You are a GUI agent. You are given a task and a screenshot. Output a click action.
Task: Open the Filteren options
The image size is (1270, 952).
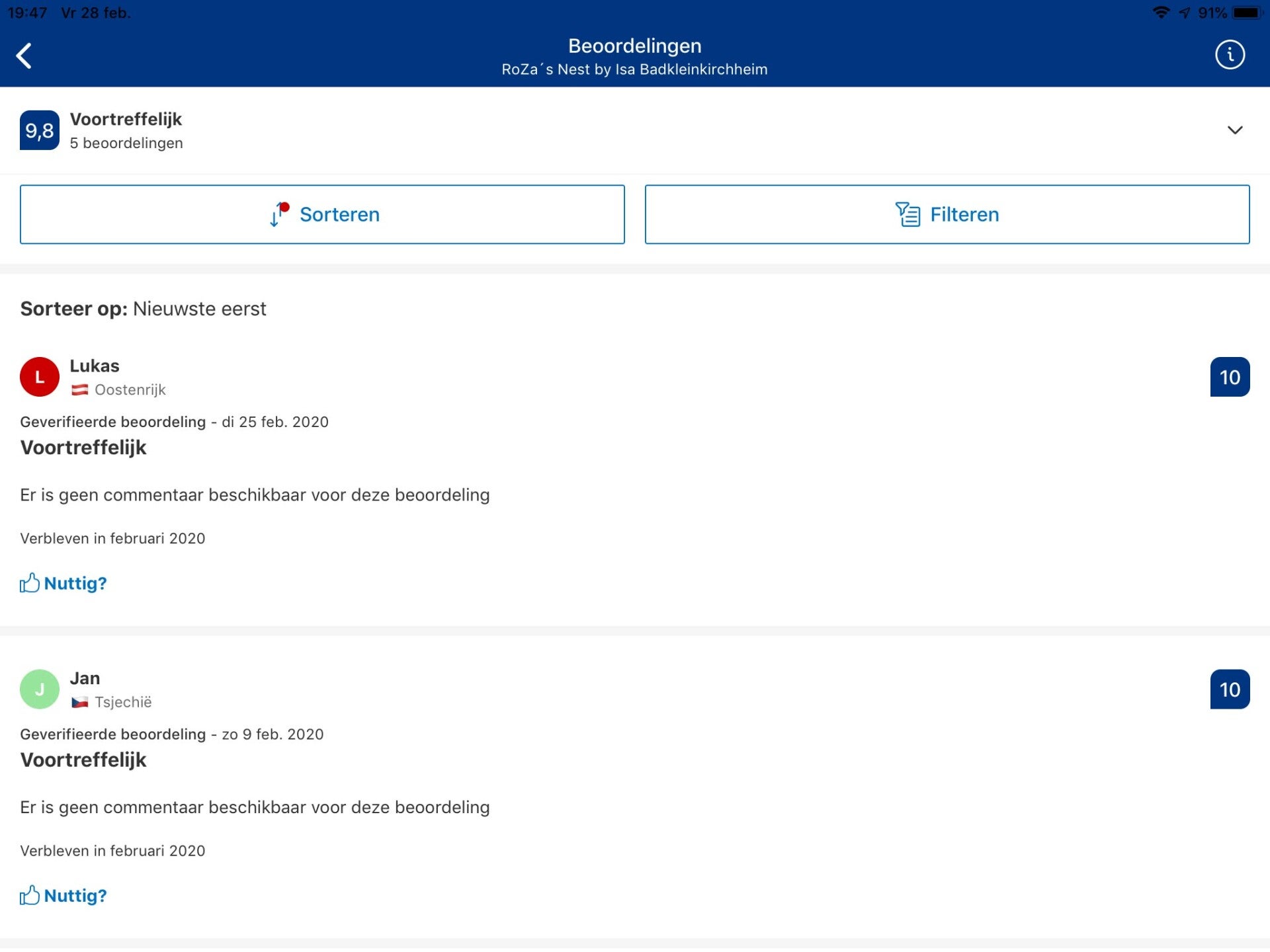click(947, 214)
